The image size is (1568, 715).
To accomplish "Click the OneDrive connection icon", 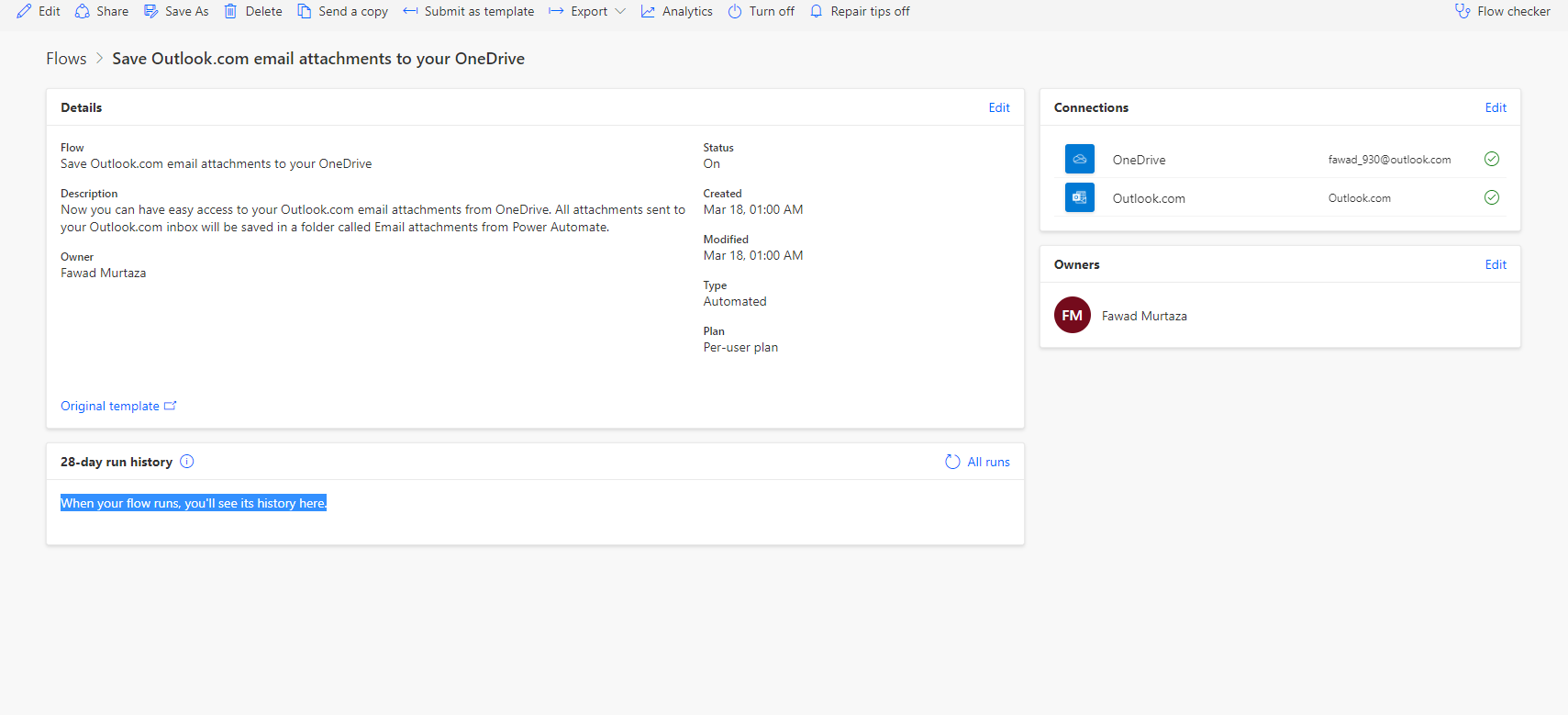I will [1080, 159].
